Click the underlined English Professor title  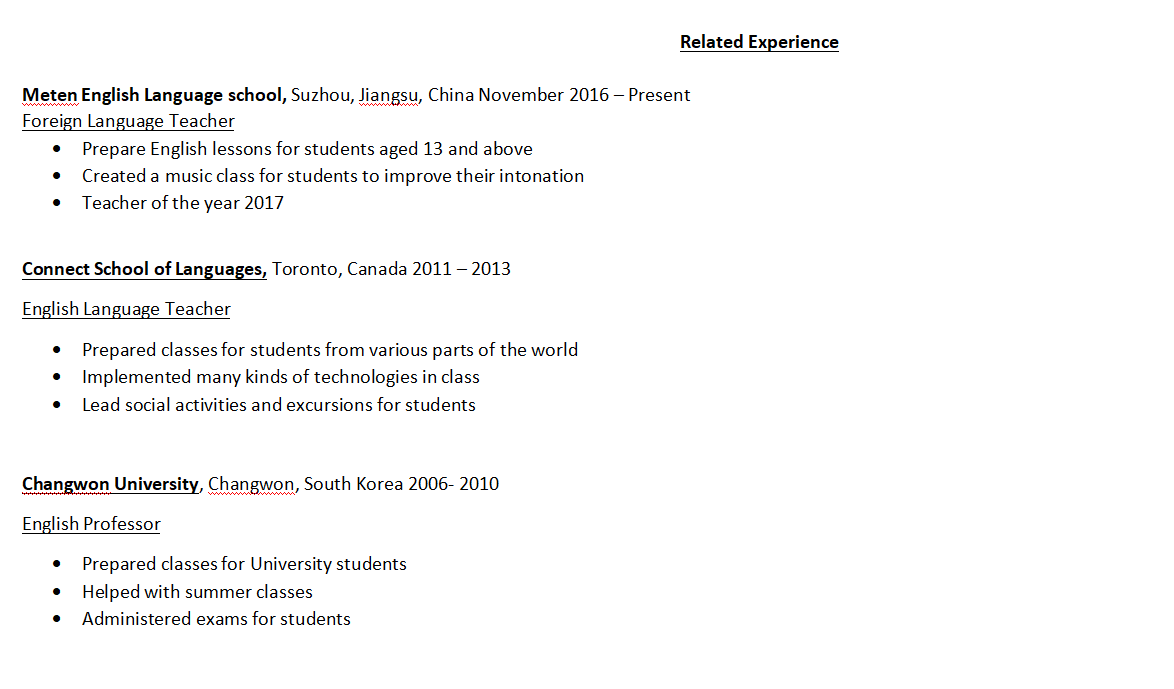pos(91,524)
